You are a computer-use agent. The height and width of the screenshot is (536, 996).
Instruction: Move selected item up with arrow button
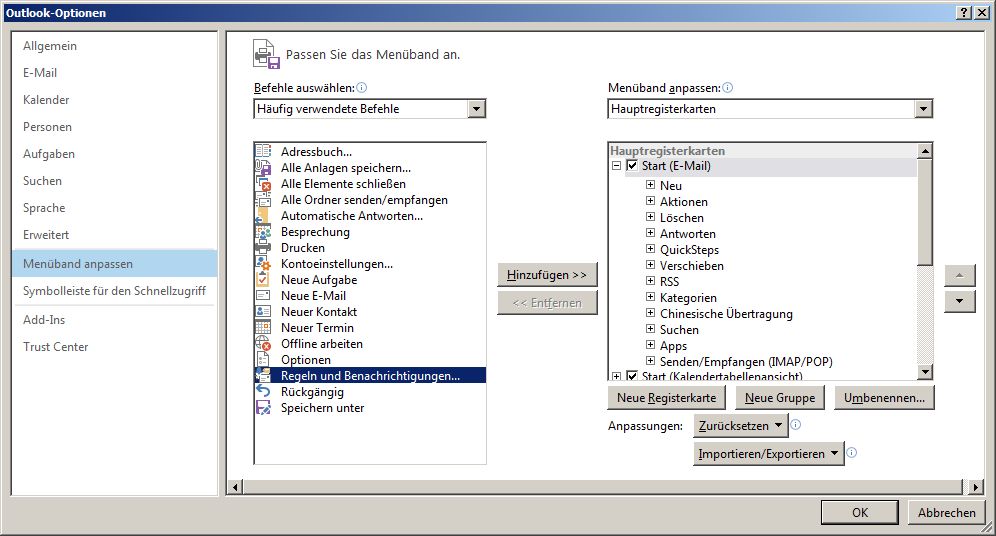point(960,276)
